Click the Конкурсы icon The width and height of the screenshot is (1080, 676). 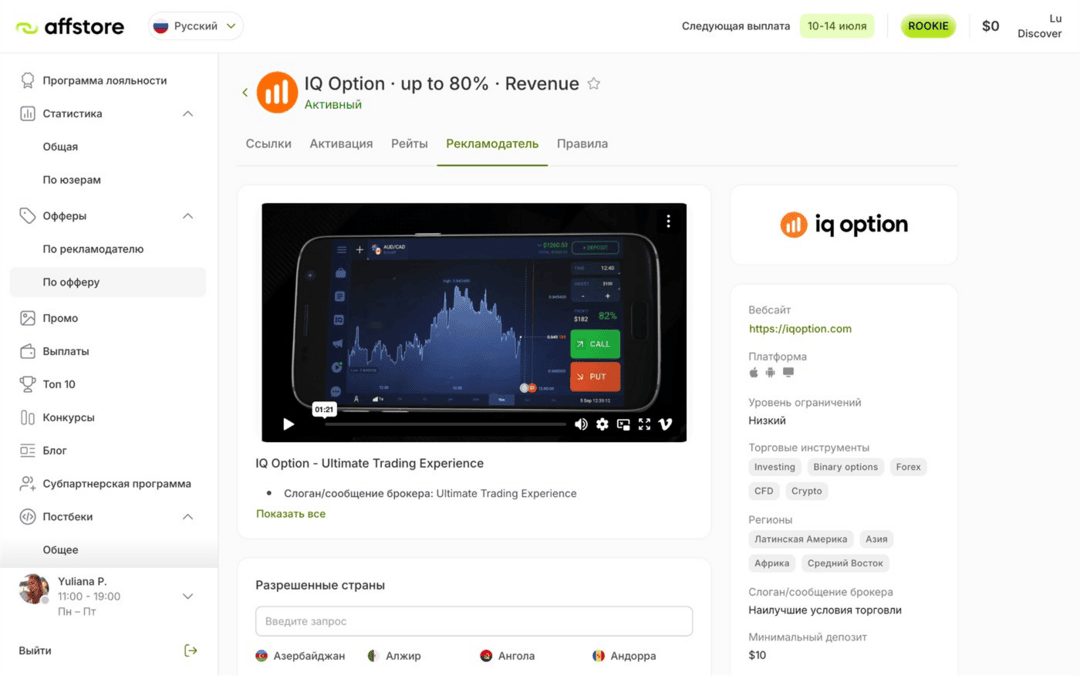[28, 417]
